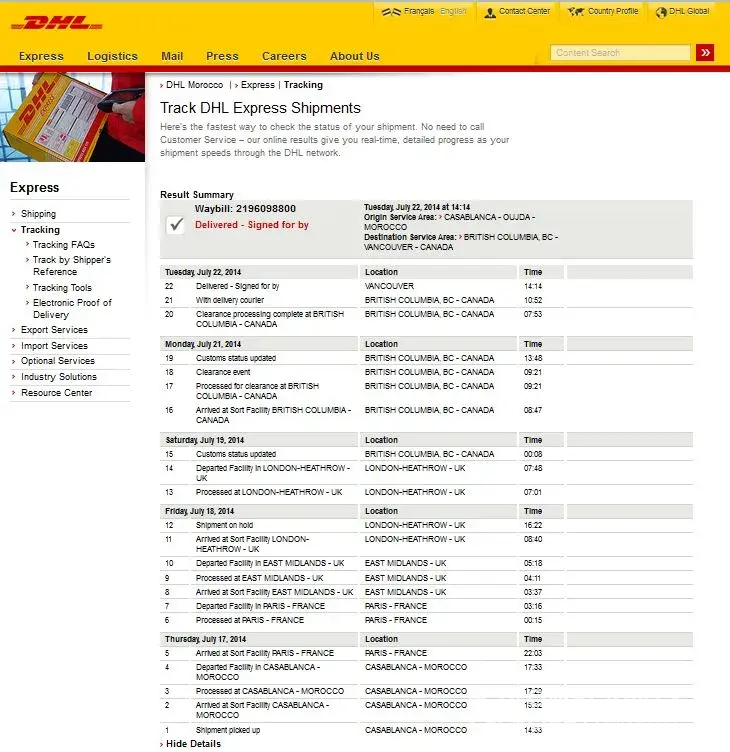Image resolution: width=730 pixels, height=752 pixels.
Task: Open the Press menu
Action: click(x=222, y=56)
